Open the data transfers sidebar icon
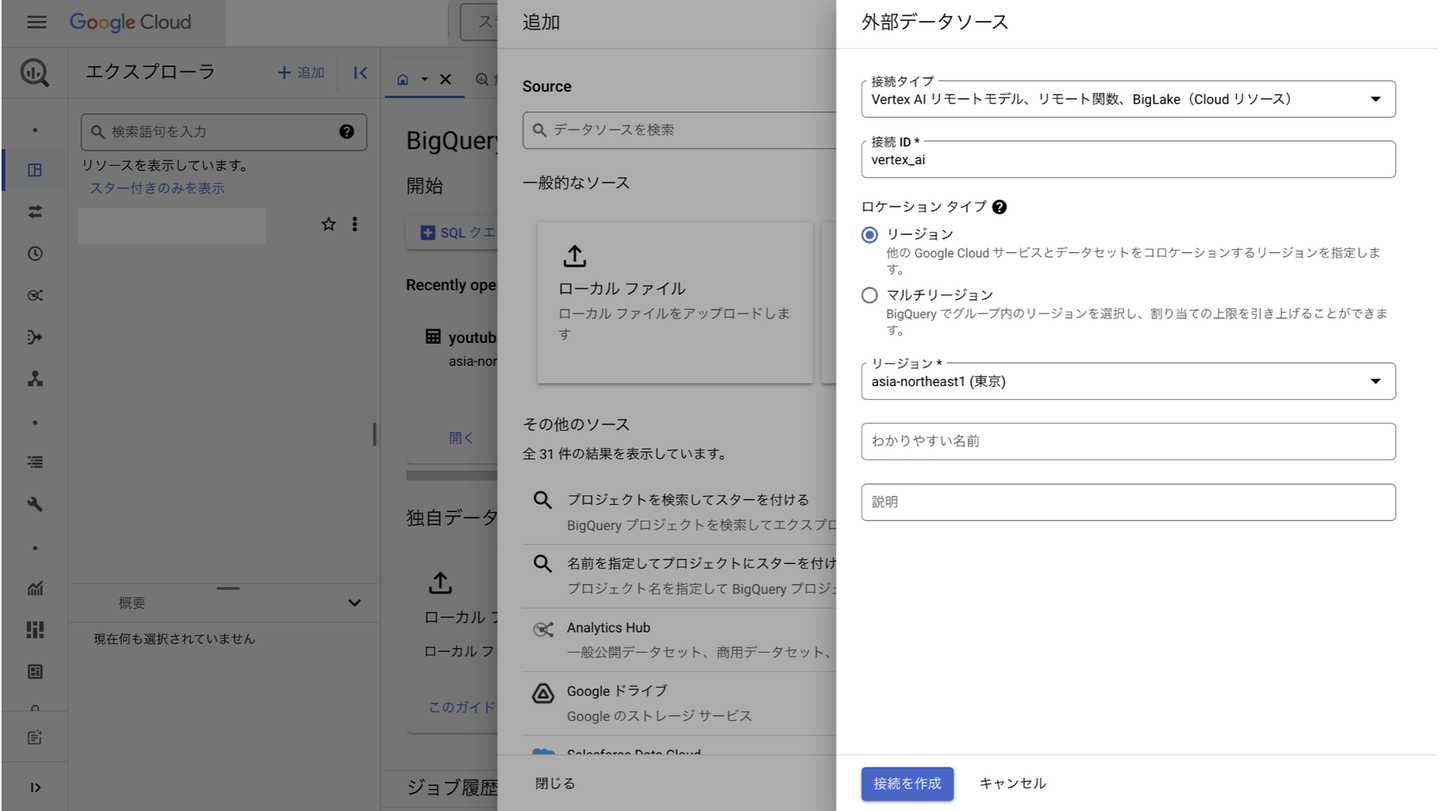1440x811 pixels. click(x=35, y=212)
